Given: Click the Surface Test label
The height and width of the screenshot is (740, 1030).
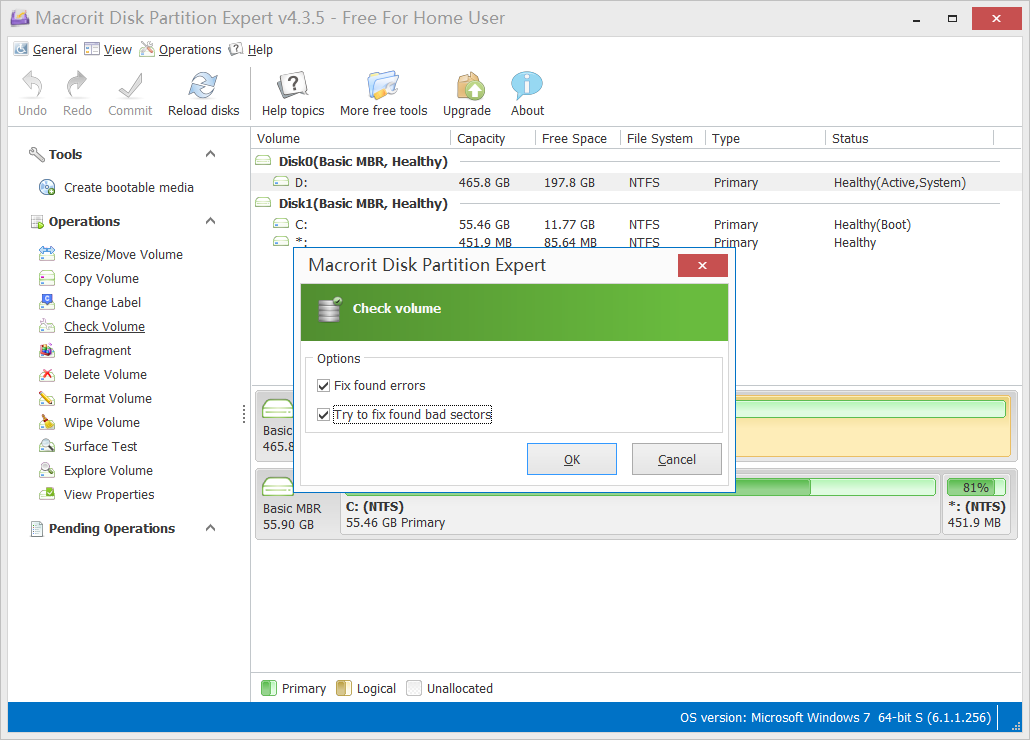Looking at the screenshot, I should point(101,446).
